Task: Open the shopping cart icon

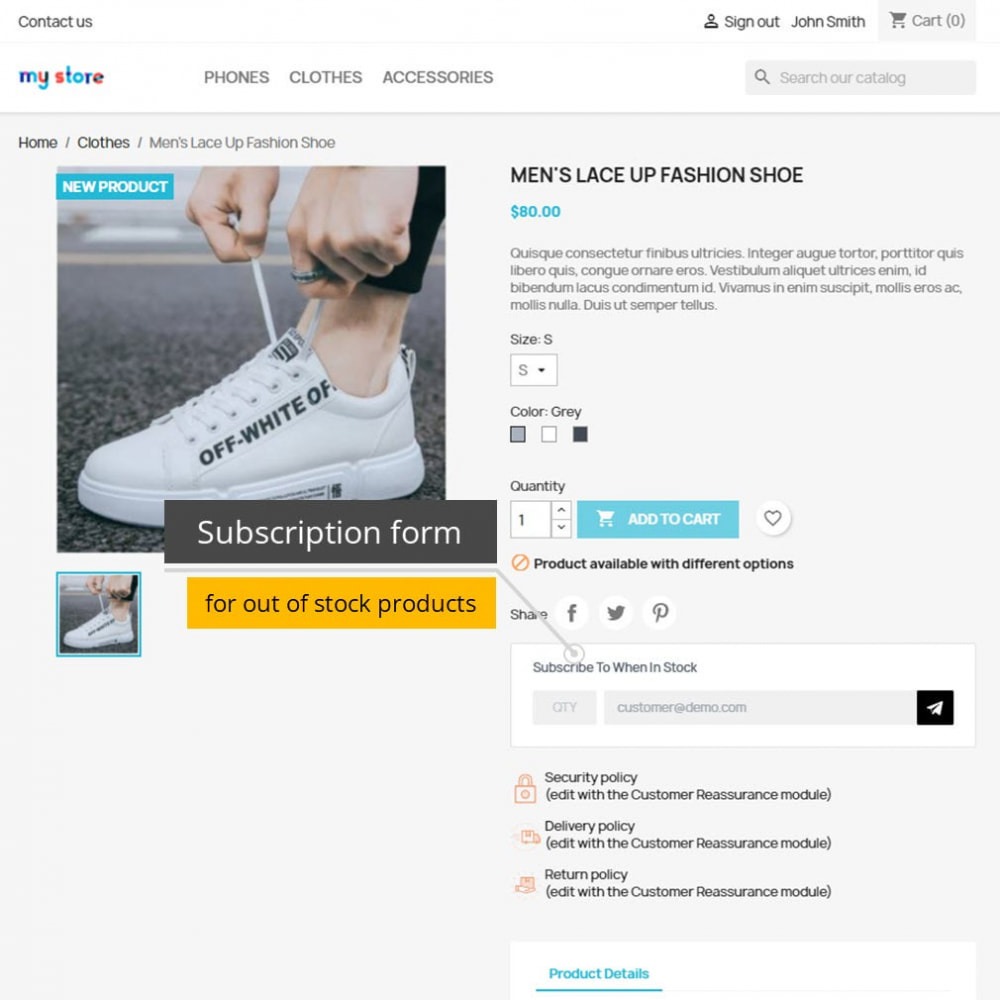Action: point(898,20)
